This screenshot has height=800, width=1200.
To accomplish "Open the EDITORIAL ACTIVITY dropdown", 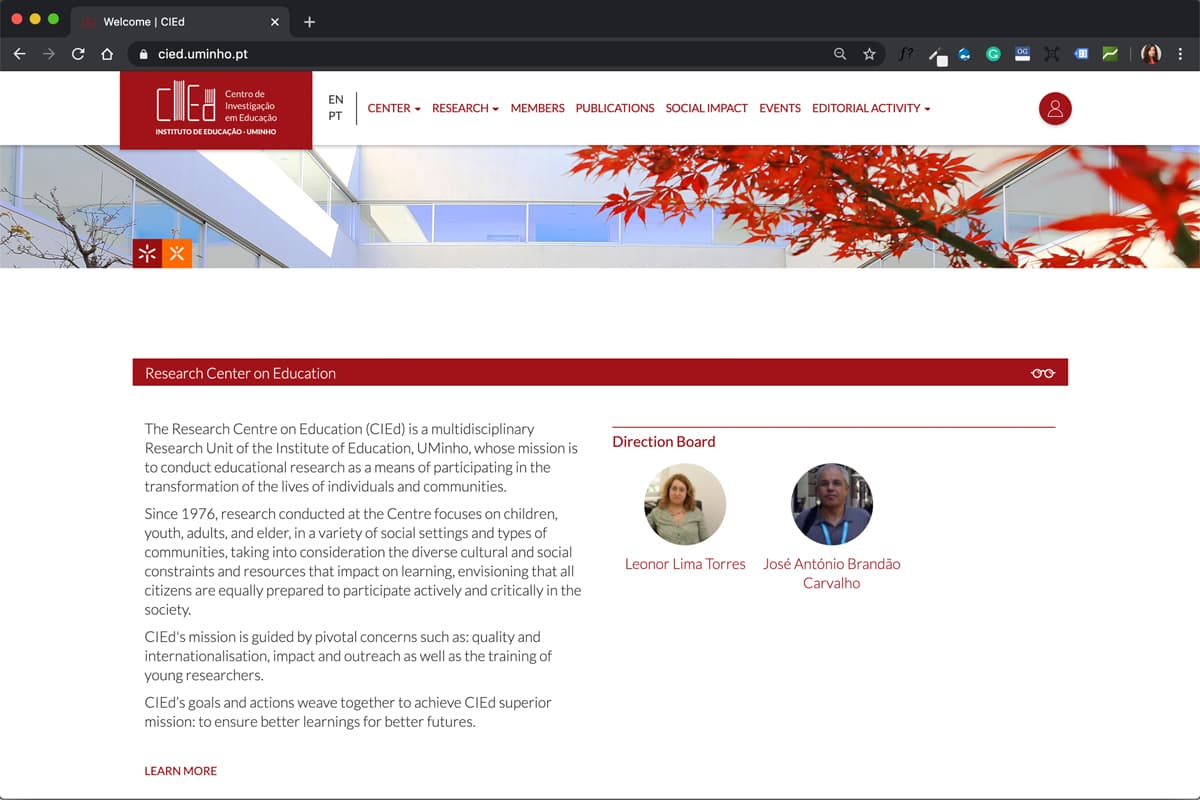I will click(x=871, y=108).
